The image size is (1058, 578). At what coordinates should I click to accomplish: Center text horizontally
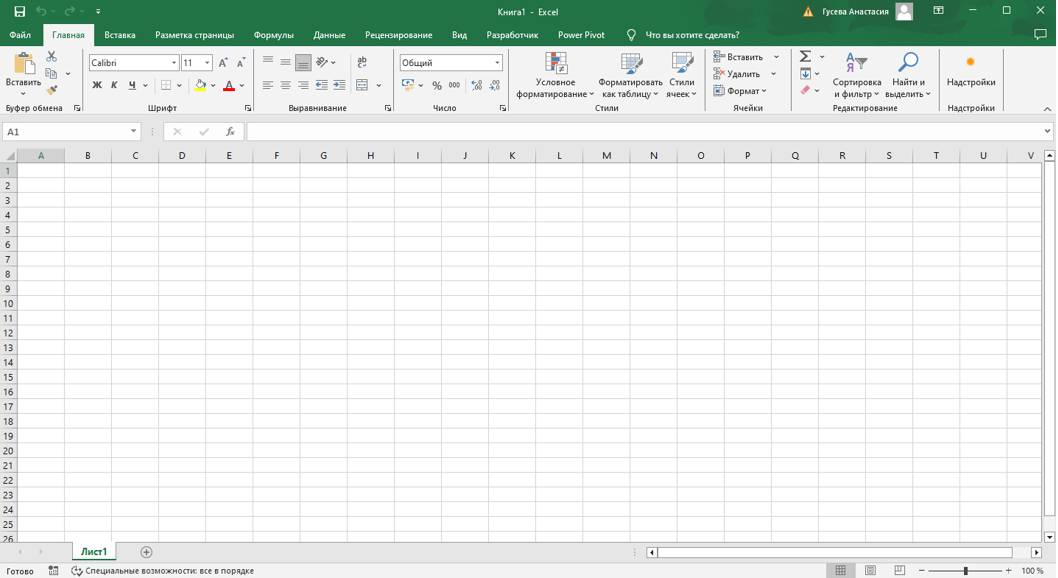point(285,85)
